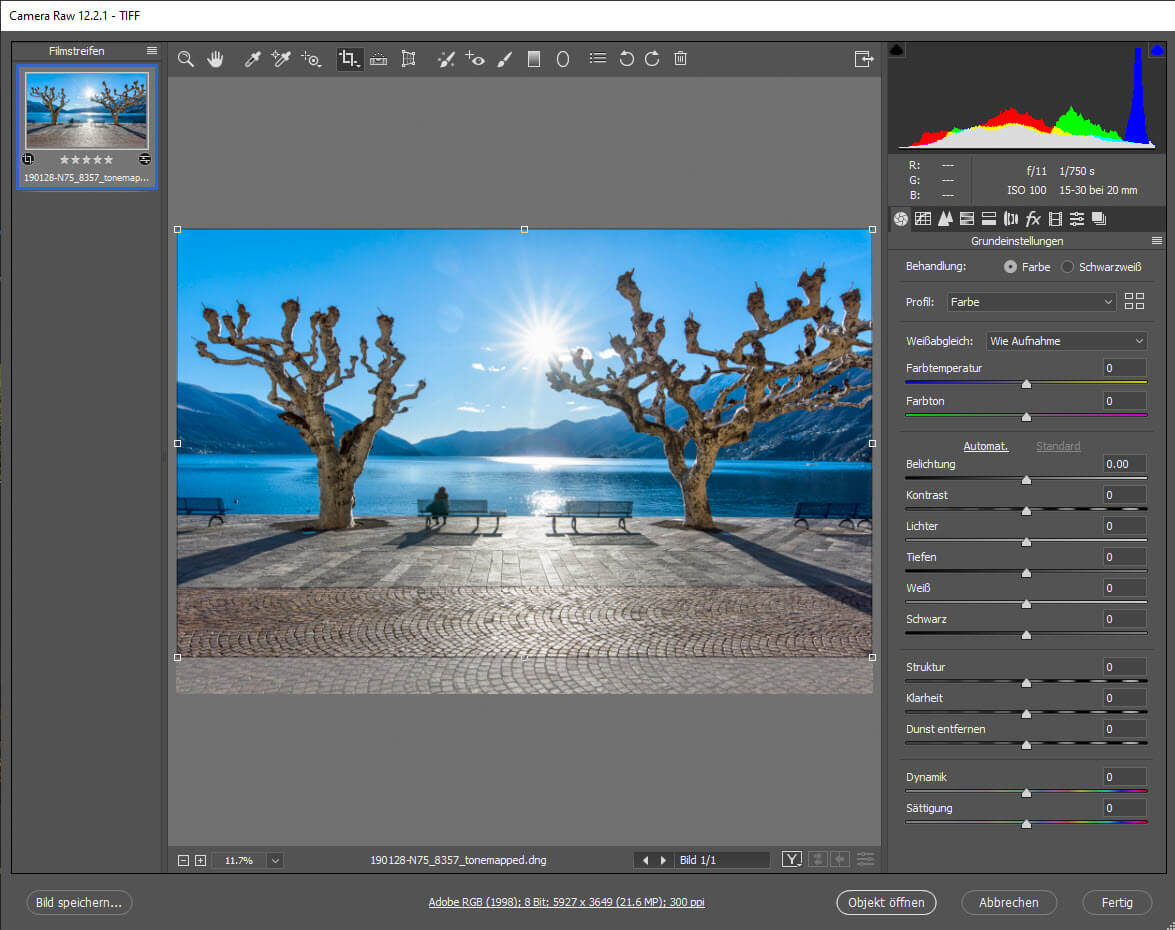Click the Belichtung slider handle
Screen dimensions: 1175x930
[1026, 480]
